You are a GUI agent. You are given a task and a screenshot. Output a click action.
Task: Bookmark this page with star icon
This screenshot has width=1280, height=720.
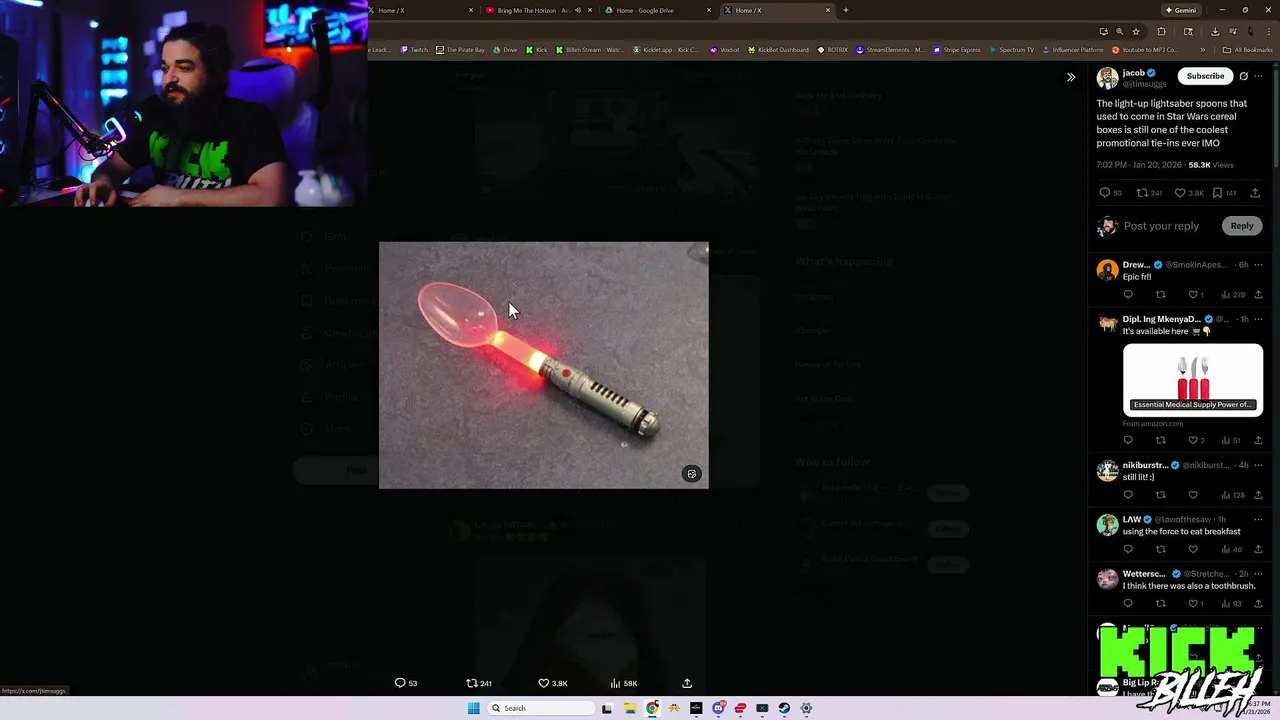[x=1136, y=31]
